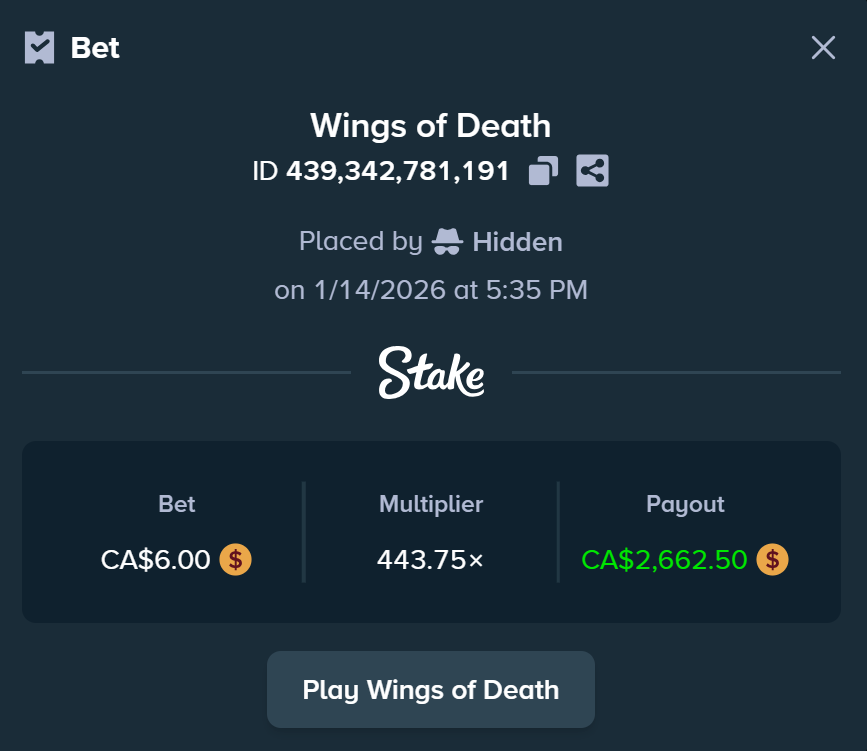
Task: Click the bet ticket icon in header
Action: pos(39,47)
